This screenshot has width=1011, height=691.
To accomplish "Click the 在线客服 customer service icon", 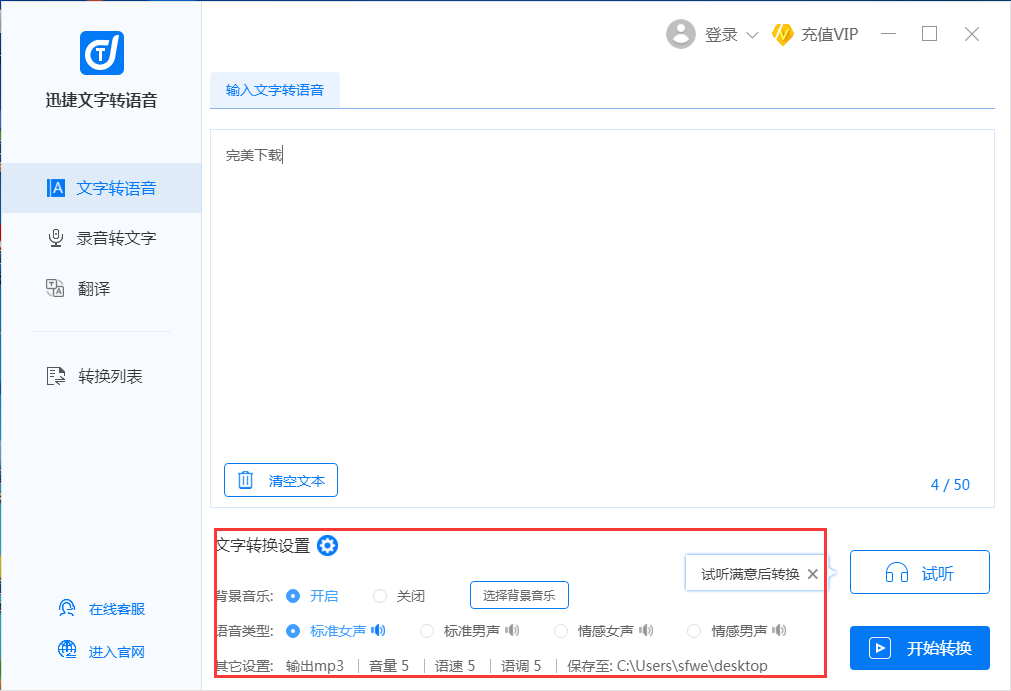I will pos(67,607).
